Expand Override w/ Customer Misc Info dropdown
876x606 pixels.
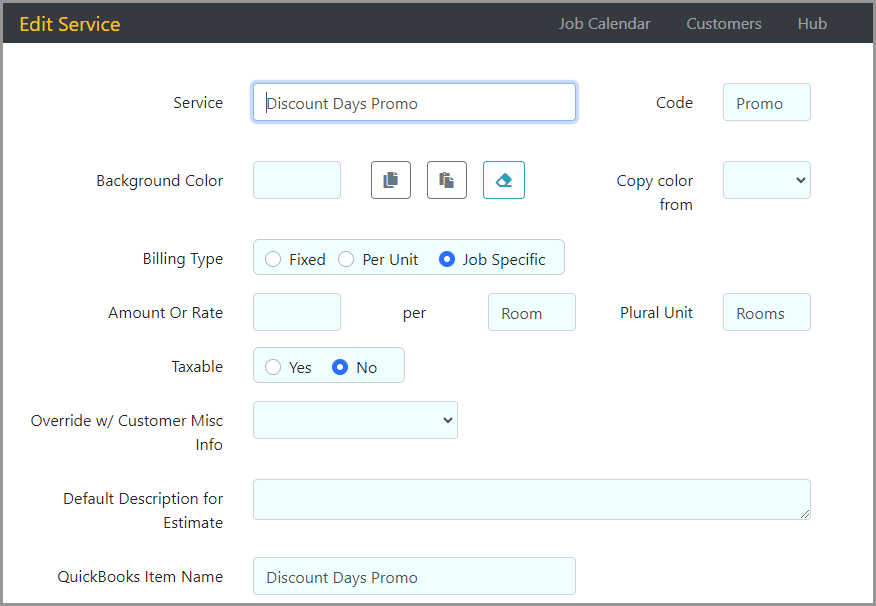coord(355,420)
